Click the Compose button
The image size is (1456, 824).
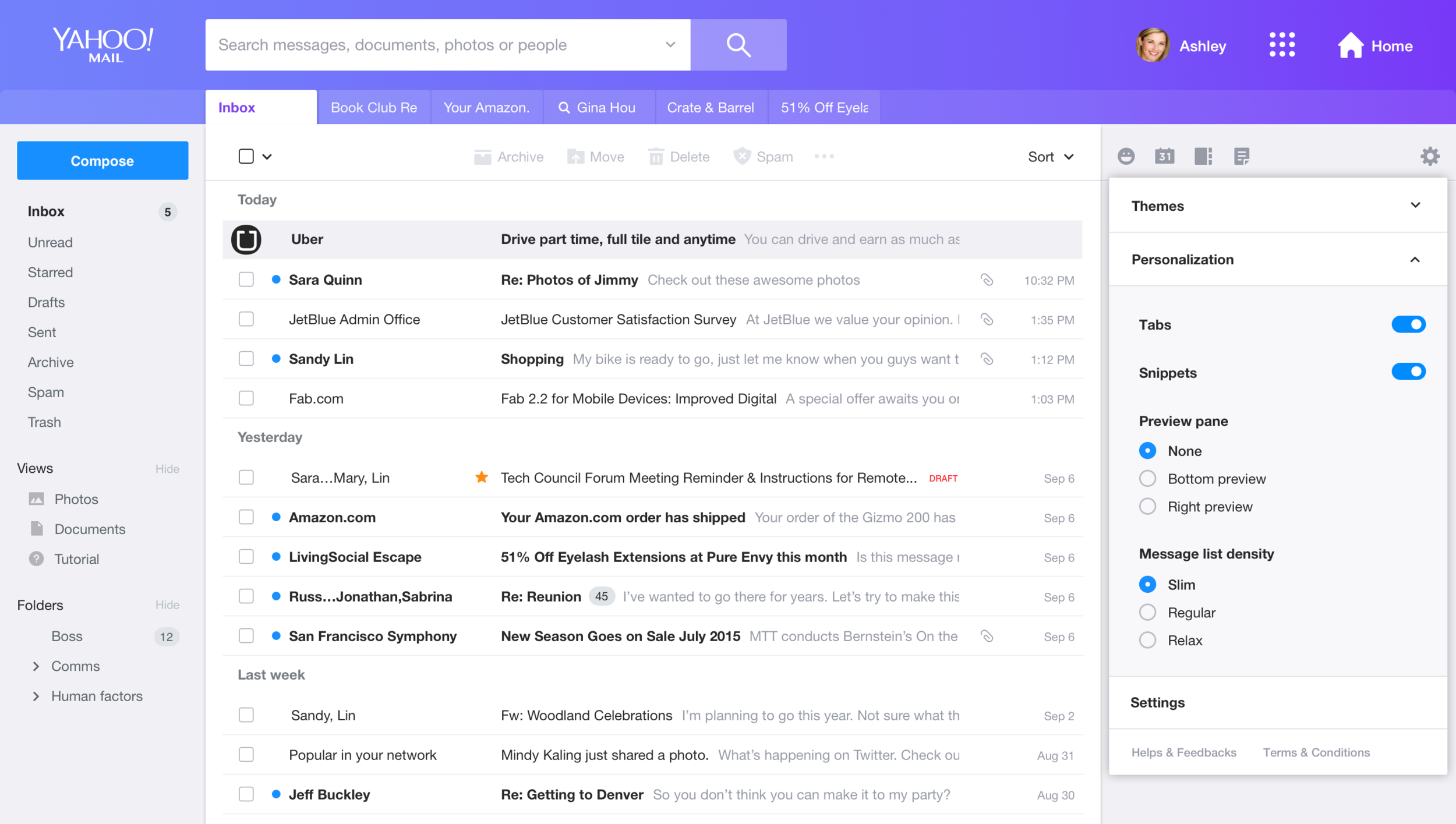coord(103,161)
